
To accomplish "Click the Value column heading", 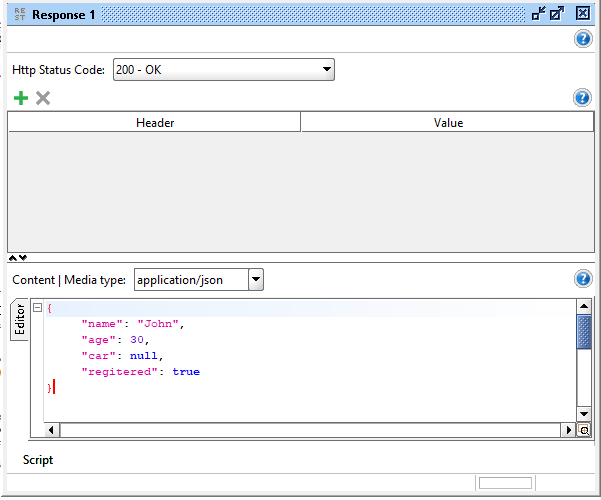I will (x=448, y=123).
